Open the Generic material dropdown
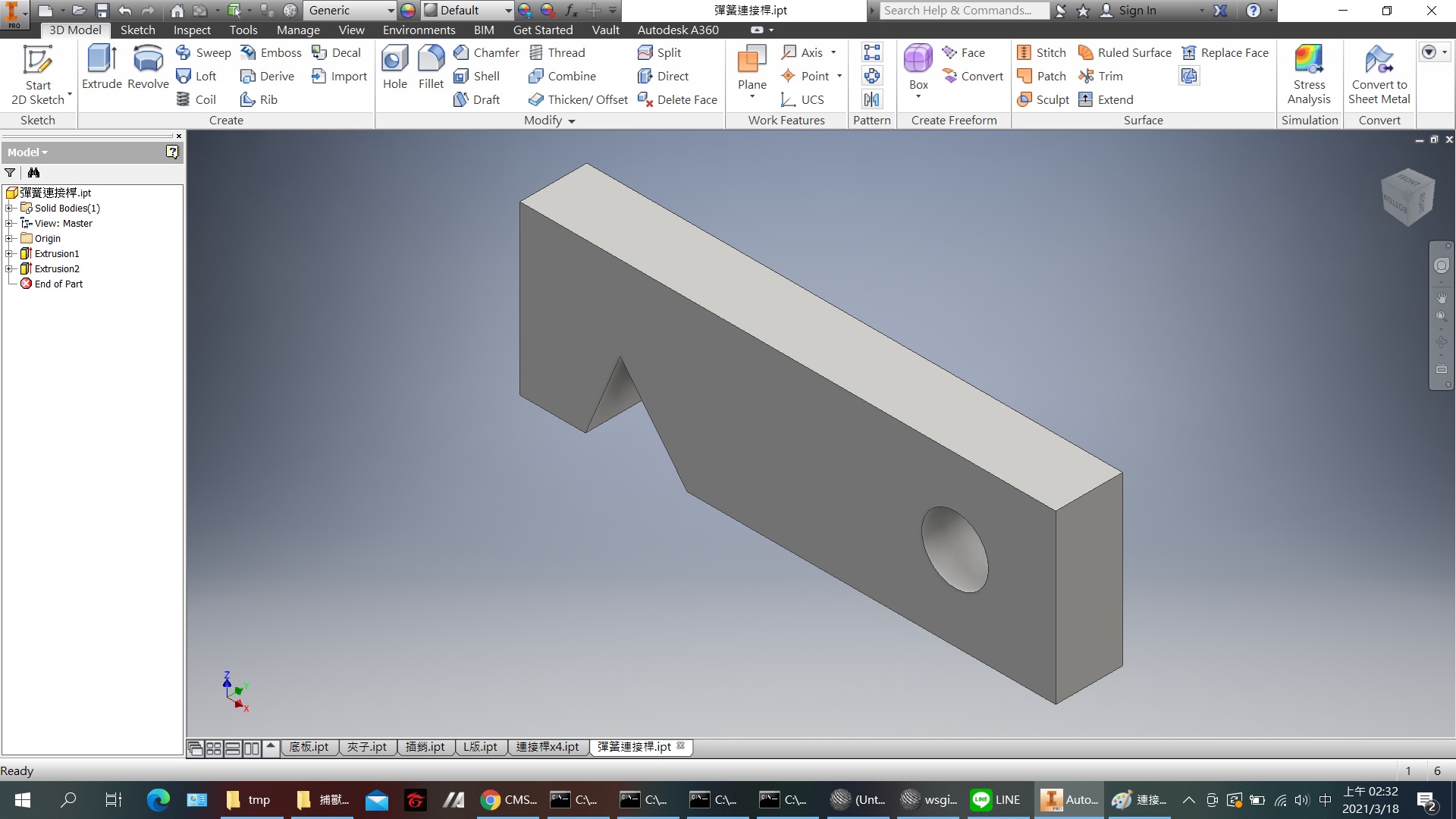This screenshot has height=819, width=1456. (x=391, y=11)
